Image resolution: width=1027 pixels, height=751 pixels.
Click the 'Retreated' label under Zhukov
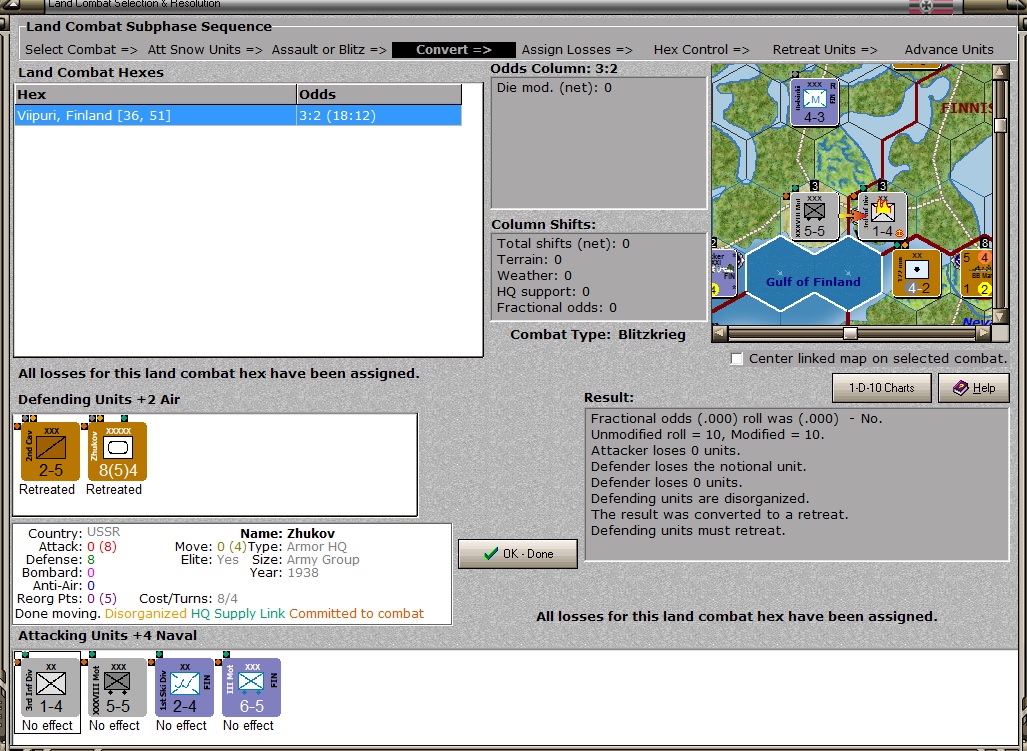[114, 490]
